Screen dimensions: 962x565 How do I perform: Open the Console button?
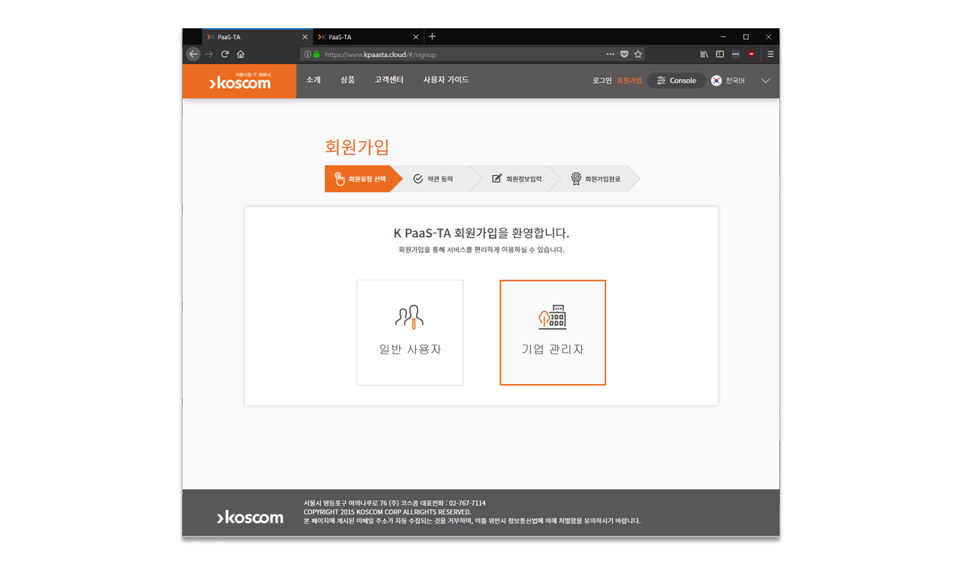(676, 81)
